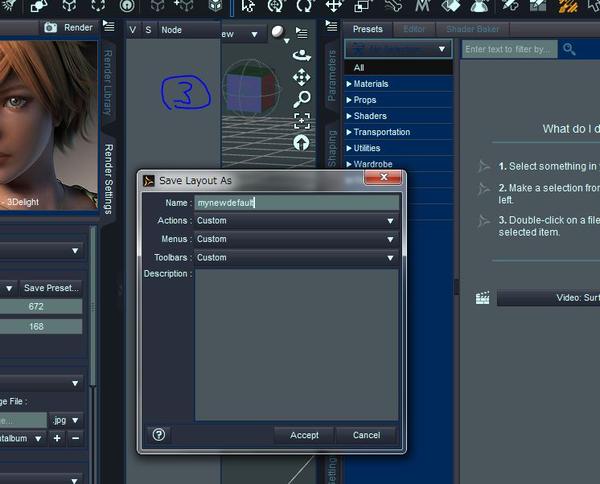The height and width of the screenshot is (484, 600).
Task: Switch to the Editor tab
Action: pyautogui.click(x=414, y=29)
